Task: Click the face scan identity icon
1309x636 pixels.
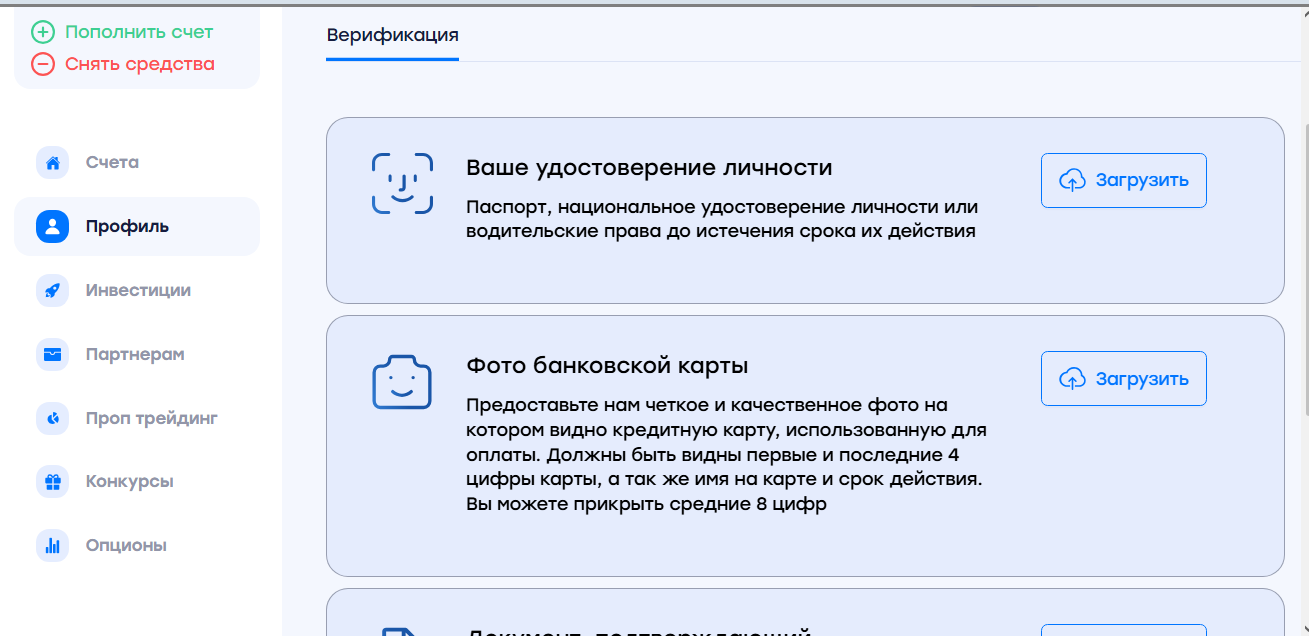Action: pyautogui.click(x=402, y=184)
